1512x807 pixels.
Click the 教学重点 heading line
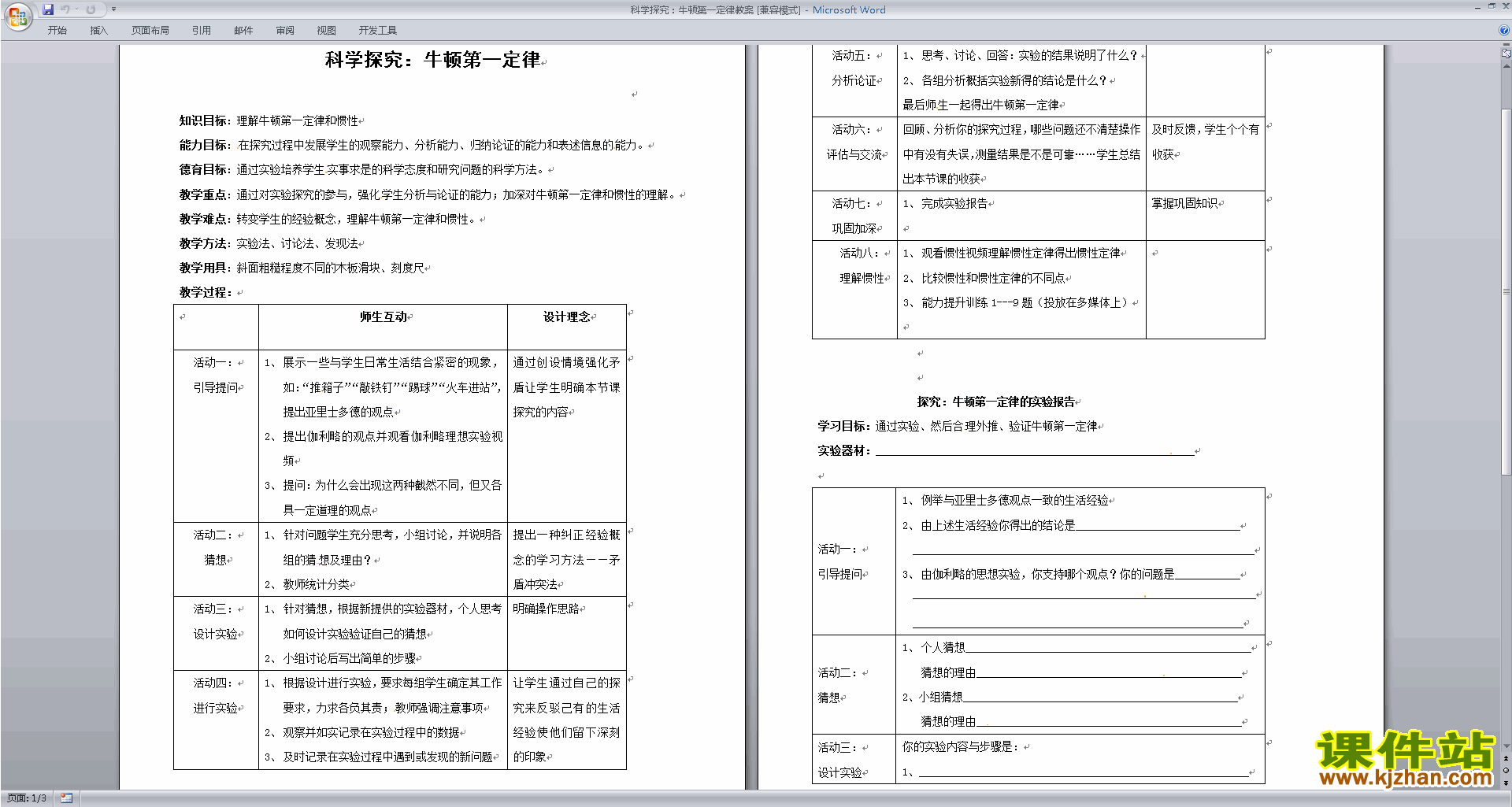[428, 194]
